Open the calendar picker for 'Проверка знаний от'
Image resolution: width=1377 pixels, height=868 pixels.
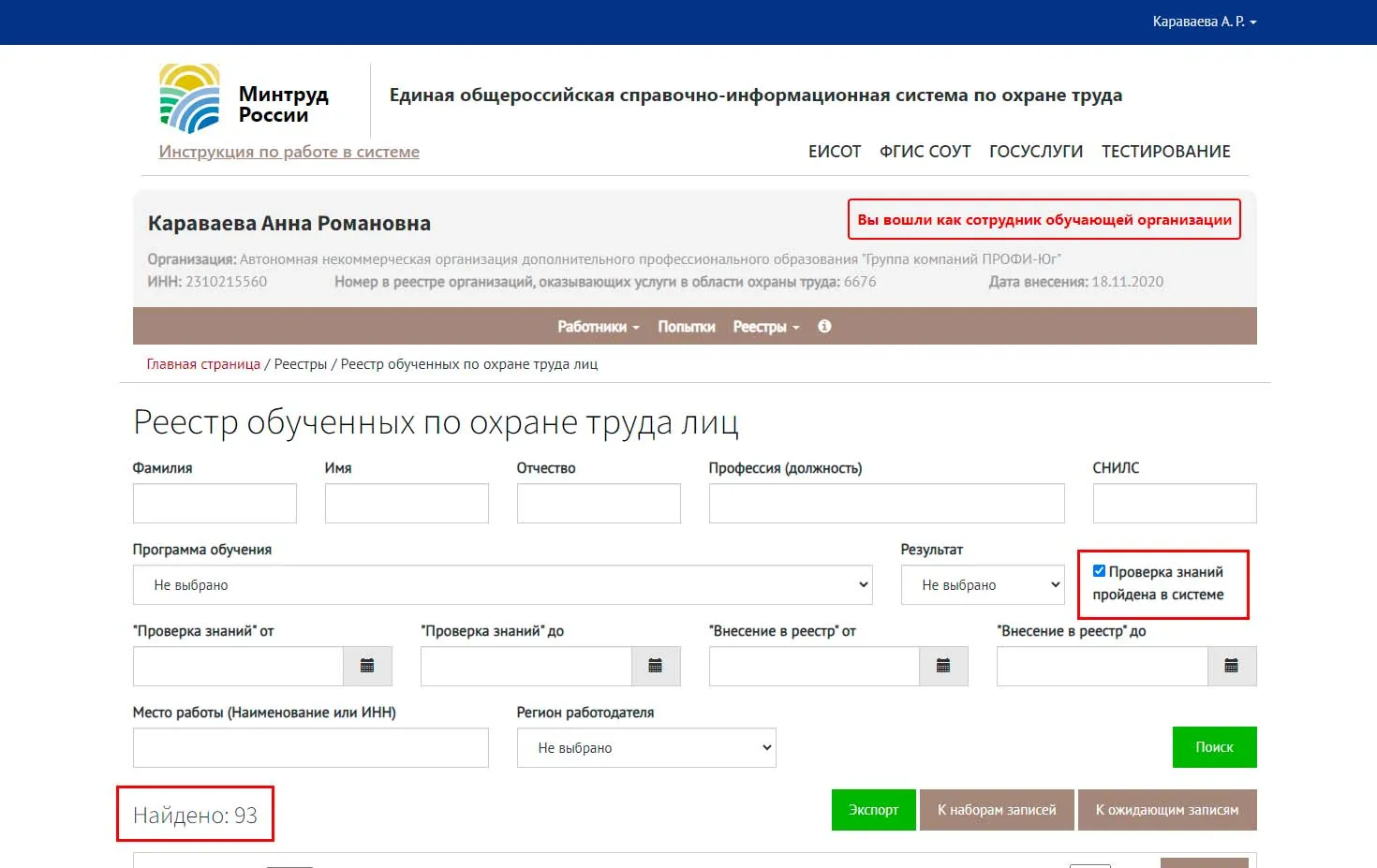point(367,666)
